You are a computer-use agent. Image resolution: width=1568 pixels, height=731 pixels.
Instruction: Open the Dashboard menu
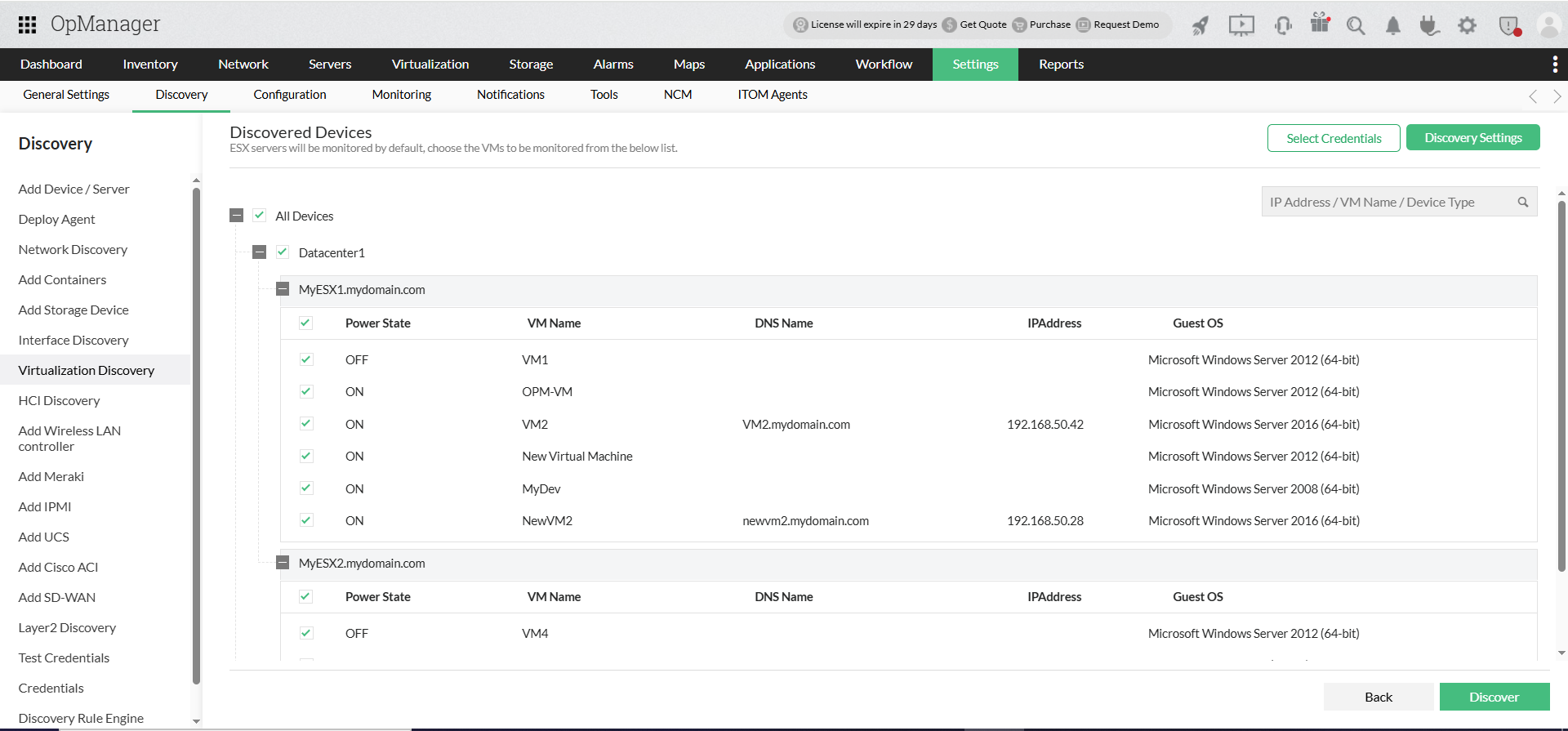tap(51, 65)
